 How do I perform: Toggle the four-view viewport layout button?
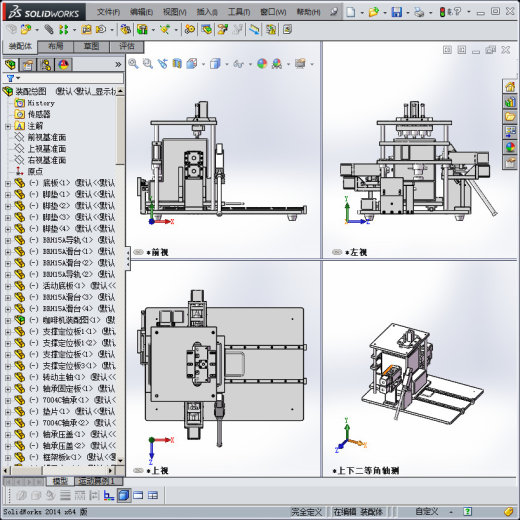click(153, 495)
